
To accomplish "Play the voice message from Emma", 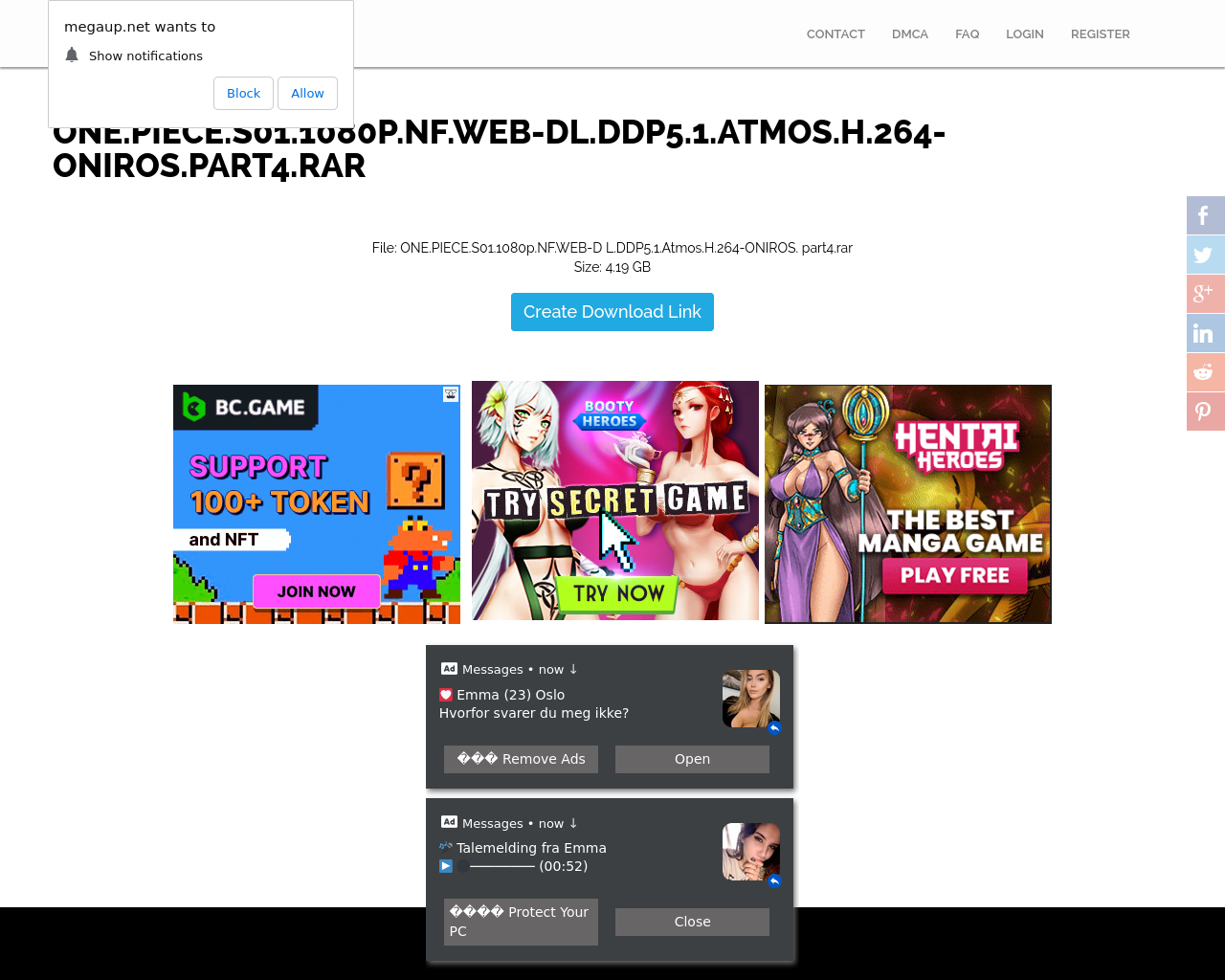I will [x=446, y=866].
